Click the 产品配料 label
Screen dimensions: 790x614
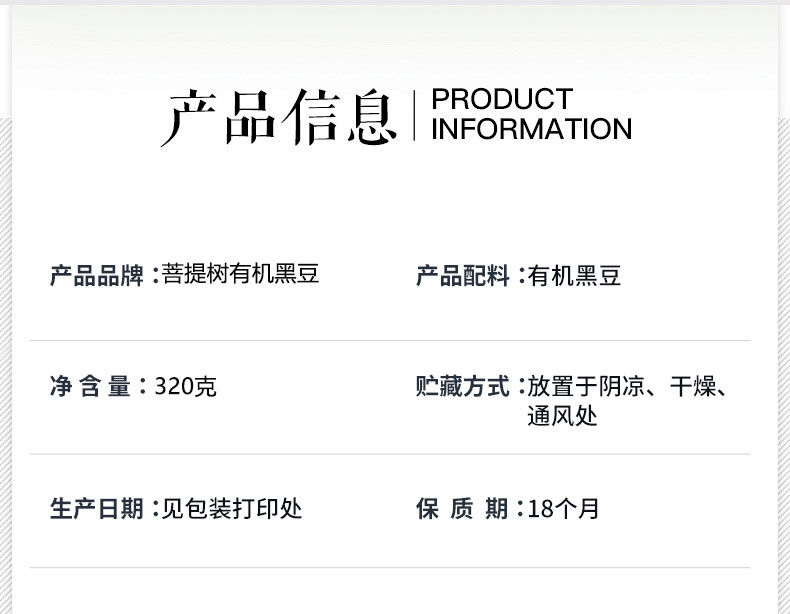463,276
